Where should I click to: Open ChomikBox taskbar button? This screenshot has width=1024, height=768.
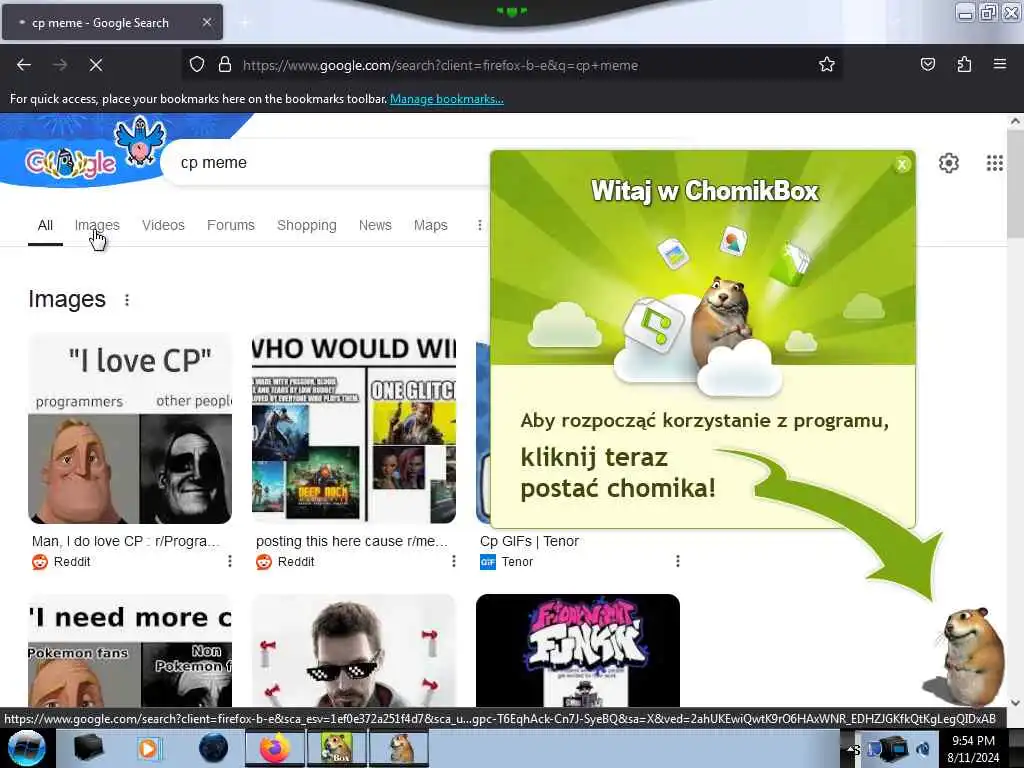pos(336,748)
